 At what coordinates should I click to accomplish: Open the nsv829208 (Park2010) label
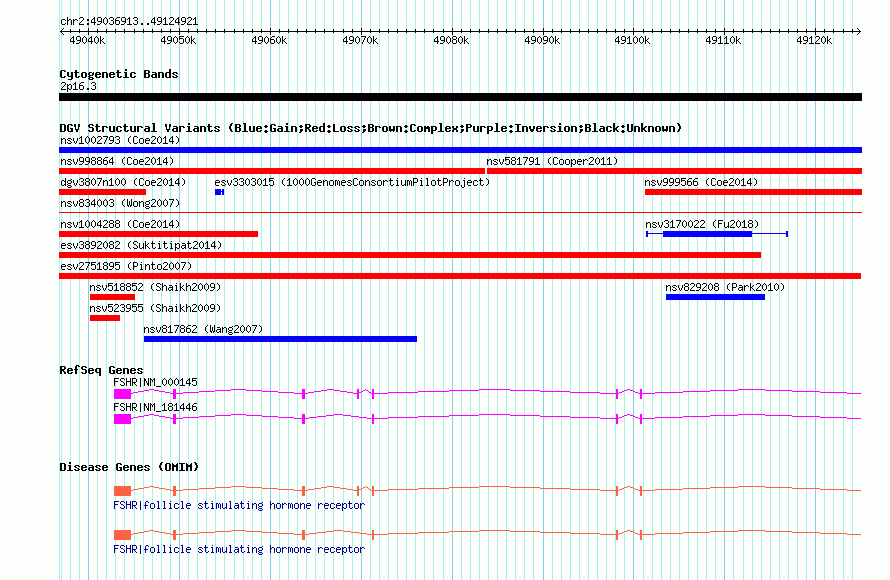[x=725, y=287]
